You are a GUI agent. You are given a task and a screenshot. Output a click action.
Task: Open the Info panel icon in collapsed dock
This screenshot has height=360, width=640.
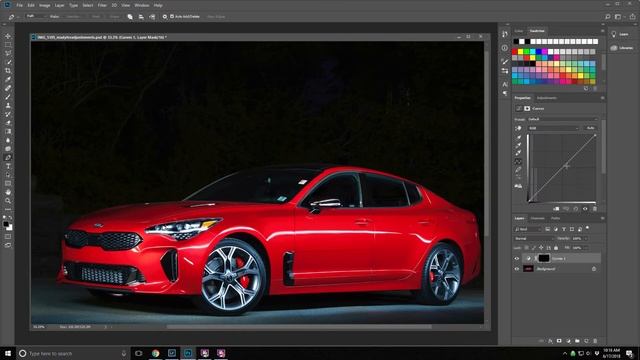click(x=505, y=48)
